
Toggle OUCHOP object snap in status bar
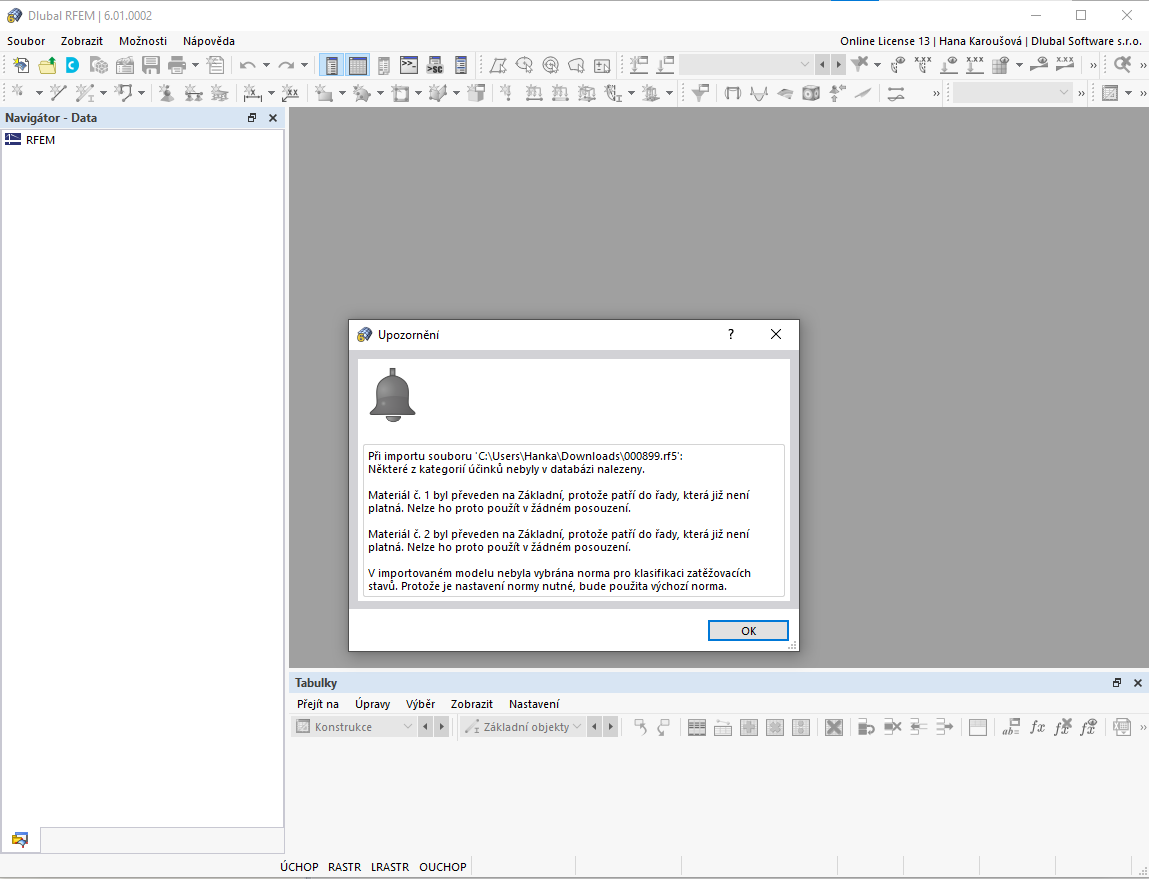tap(443, 867)
